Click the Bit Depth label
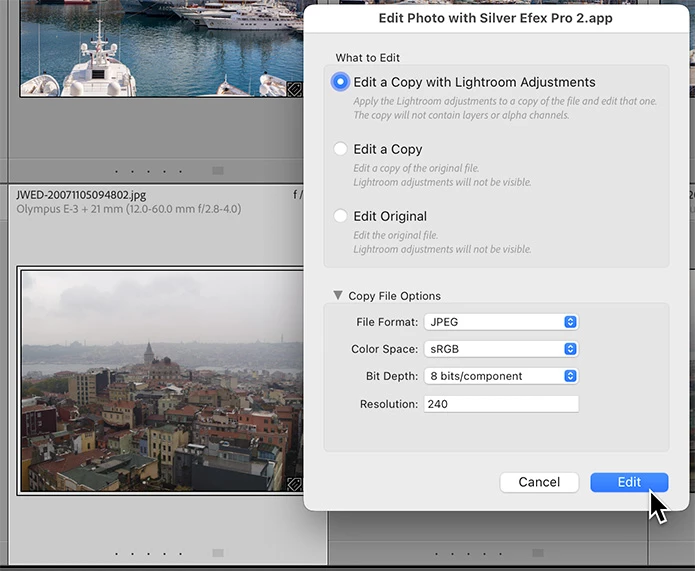This screenshot has height=571, width=695. click(x=392, y=376)
